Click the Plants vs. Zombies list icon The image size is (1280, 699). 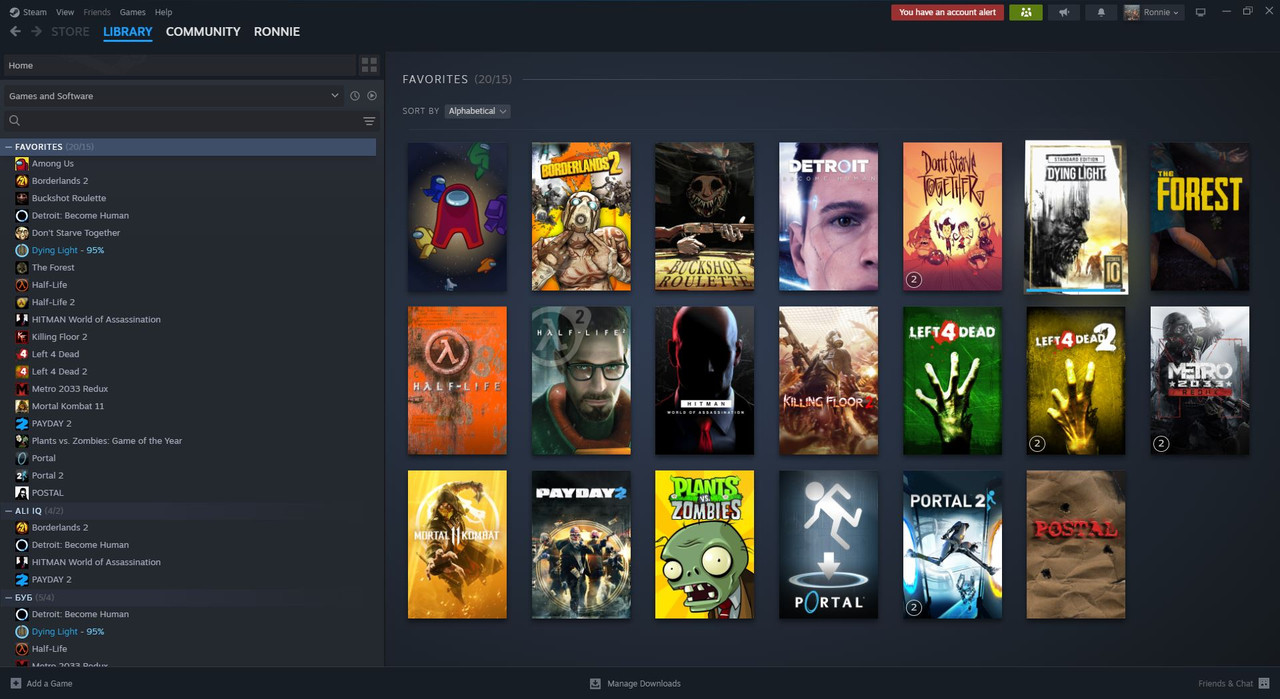22,441
